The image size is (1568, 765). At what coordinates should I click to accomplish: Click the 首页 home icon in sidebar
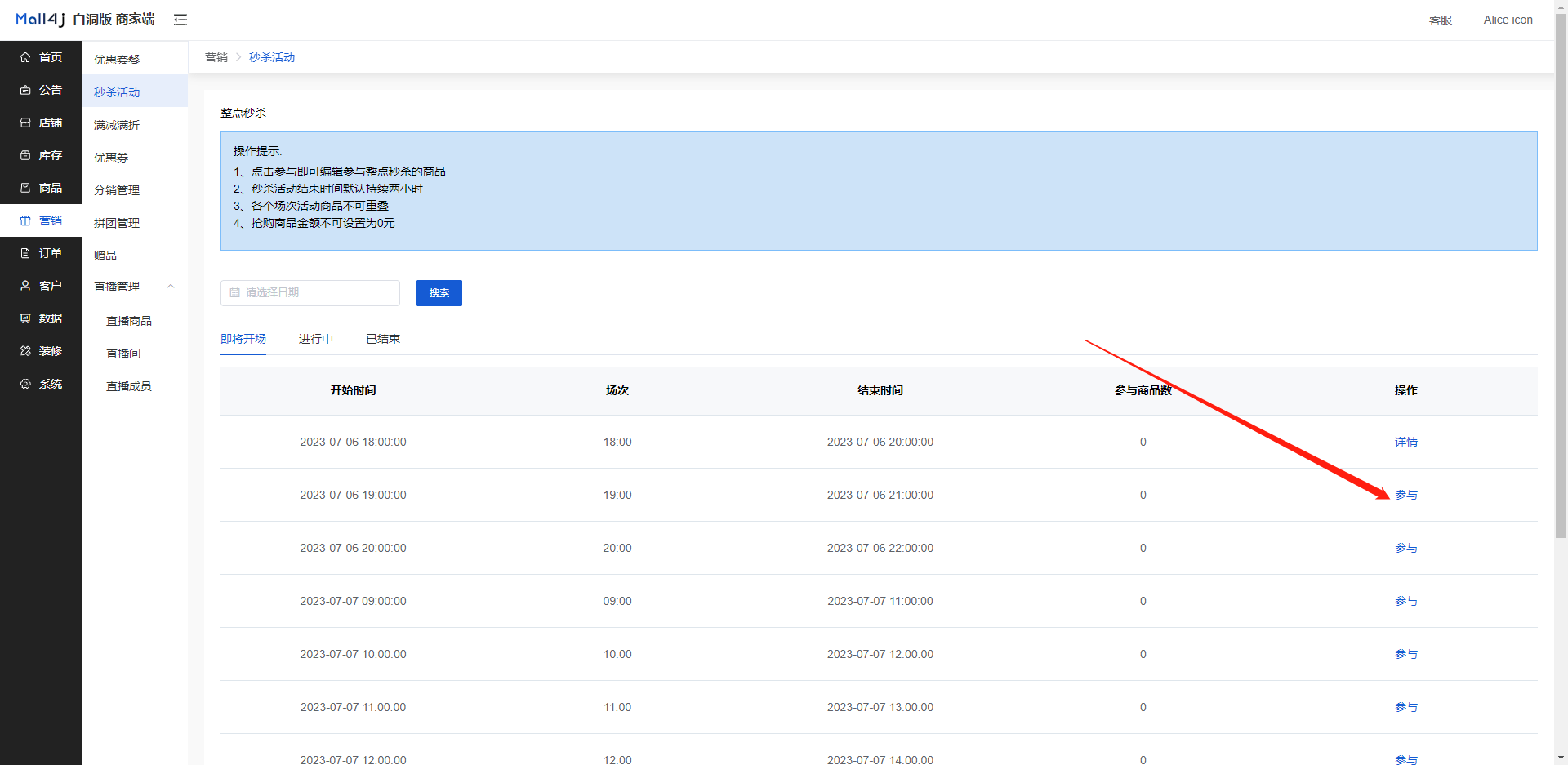coord(25,57)
